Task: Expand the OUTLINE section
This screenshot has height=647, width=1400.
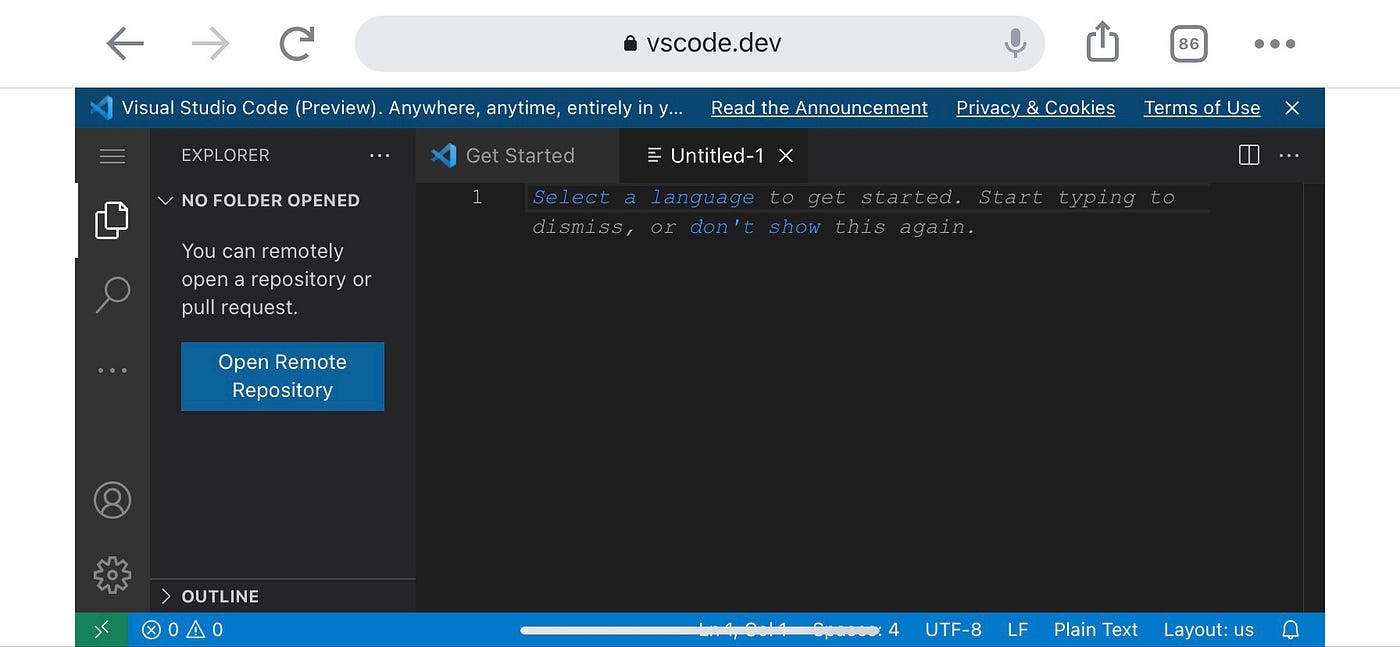Action: pos(166,596)
